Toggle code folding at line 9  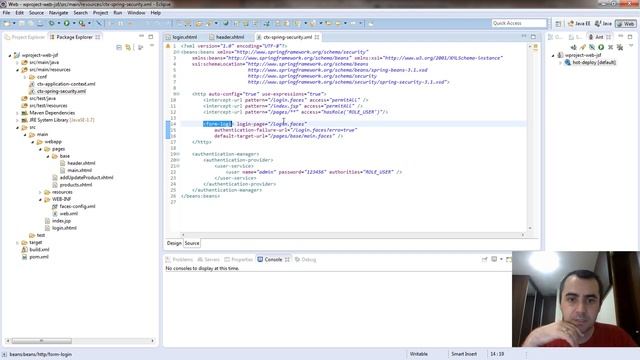point(178,94)
